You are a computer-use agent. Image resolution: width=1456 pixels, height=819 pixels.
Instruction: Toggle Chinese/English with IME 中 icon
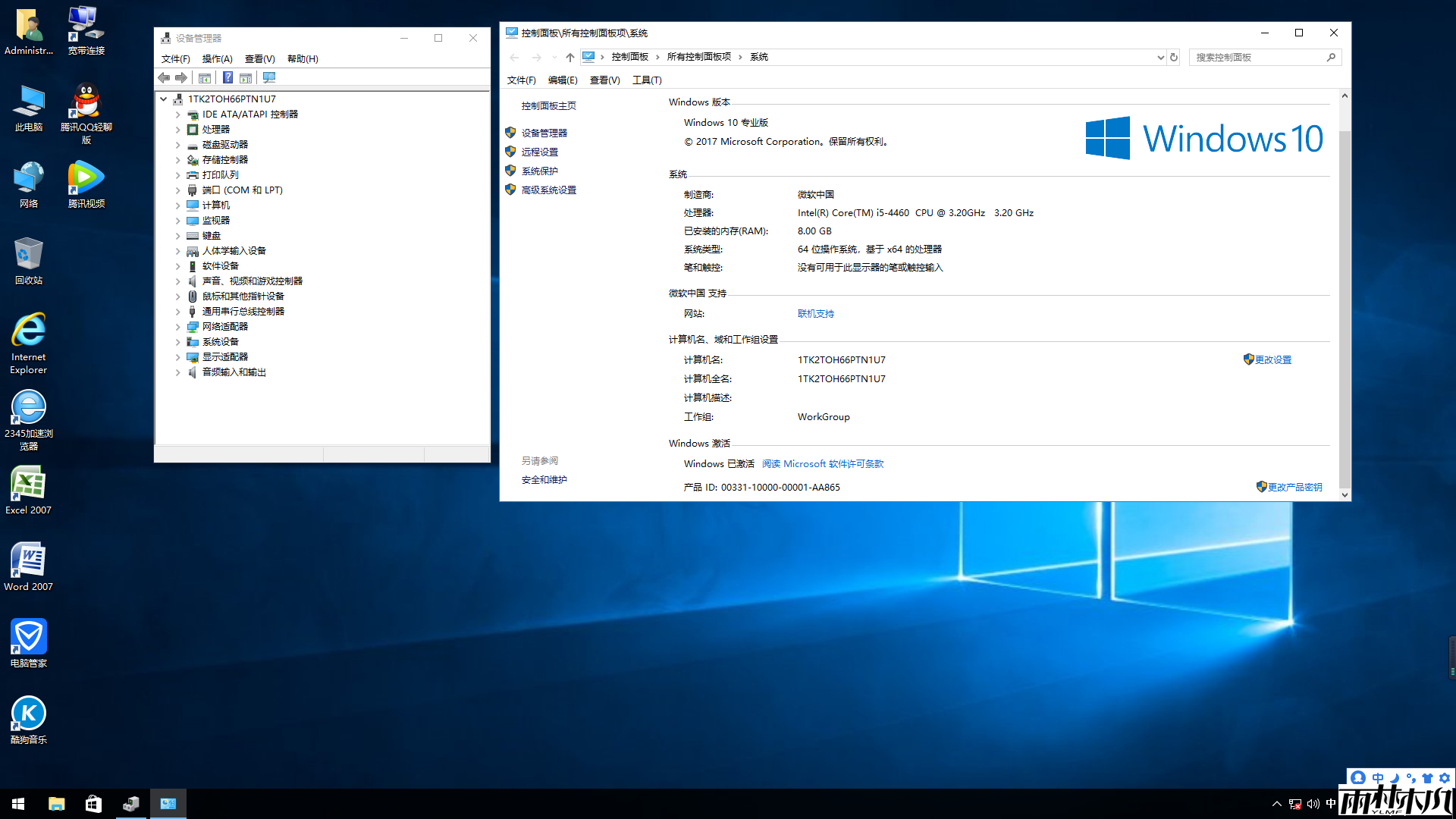(x=1378, y=778)
